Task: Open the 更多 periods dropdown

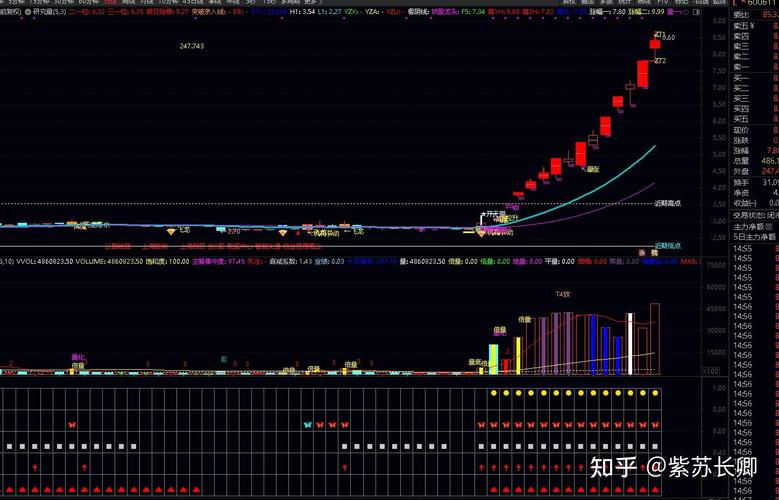Action: [x=311, y=2]
